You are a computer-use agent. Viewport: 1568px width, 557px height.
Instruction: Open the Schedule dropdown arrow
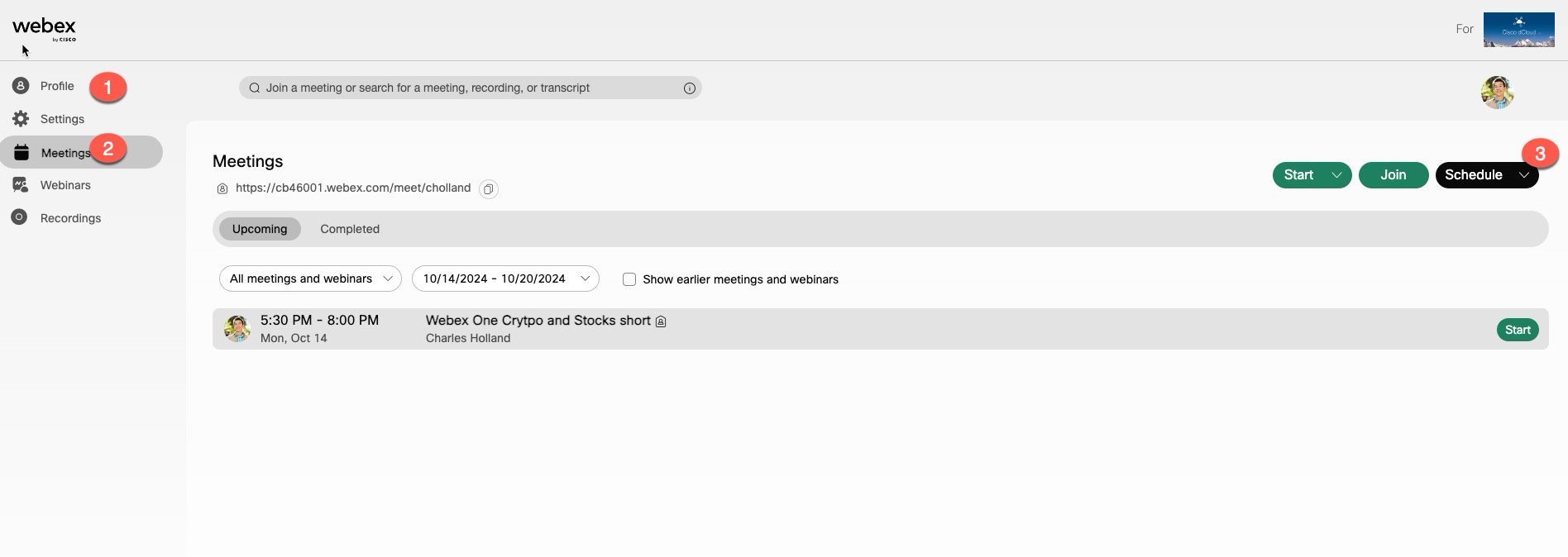point(1523,175)
